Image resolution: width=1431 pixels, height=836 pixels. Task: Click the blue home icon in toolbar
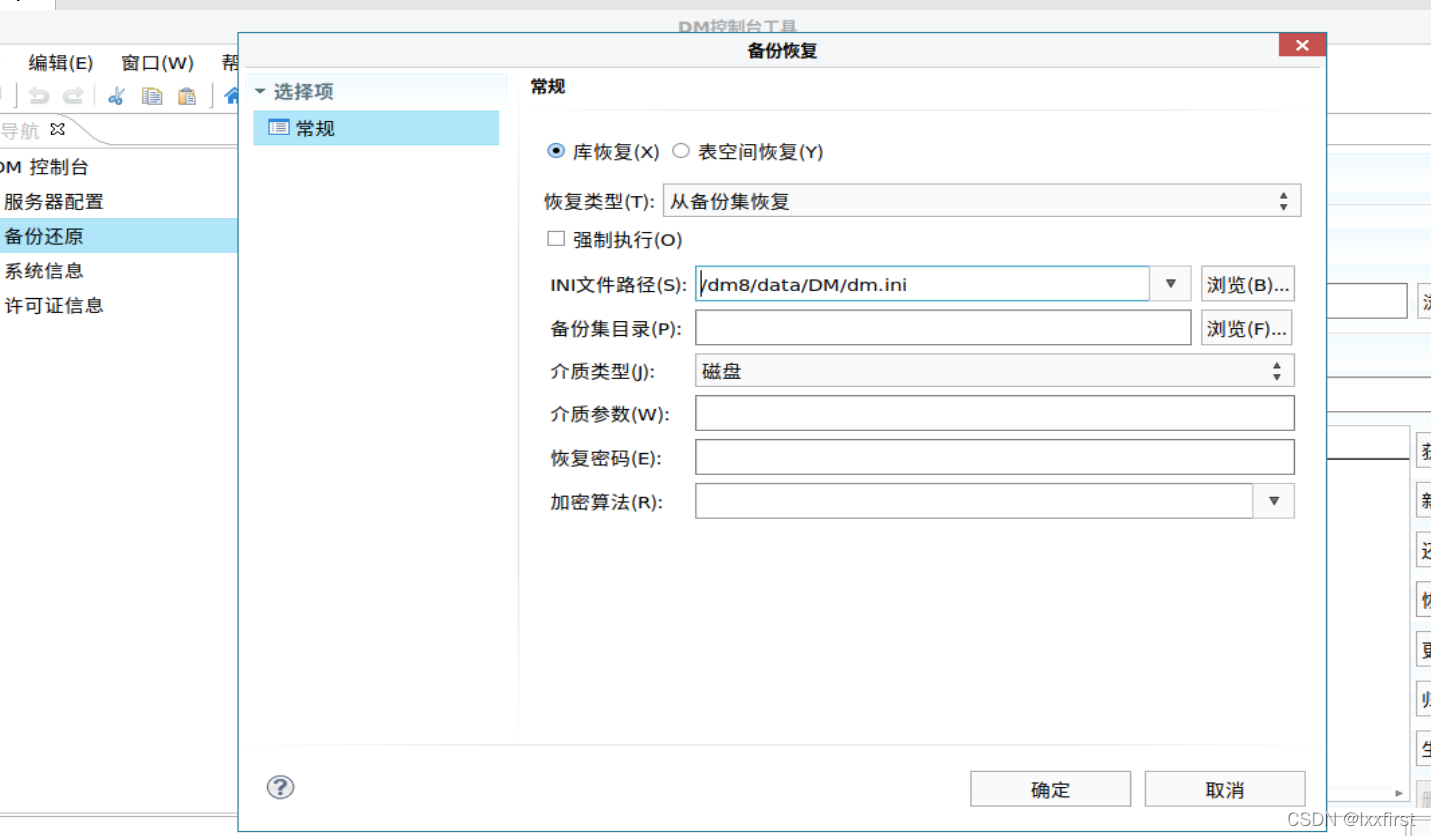(x=231, y=96)
